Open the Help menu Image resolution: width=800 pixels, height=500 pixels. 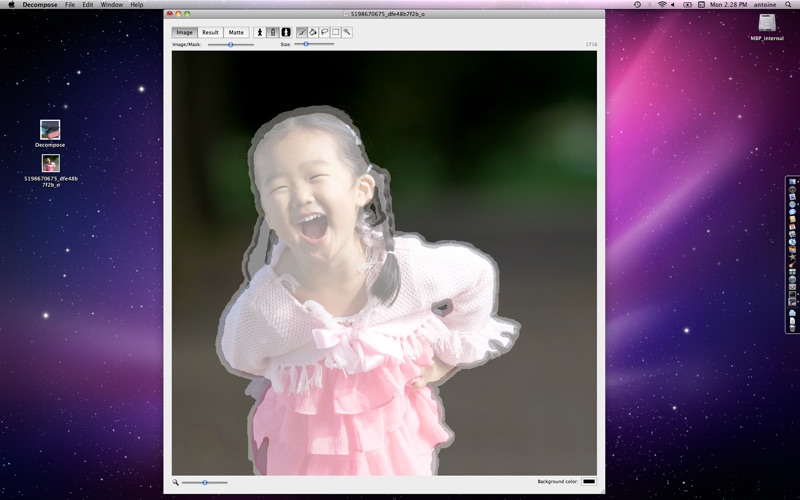(x=137, y=5)
